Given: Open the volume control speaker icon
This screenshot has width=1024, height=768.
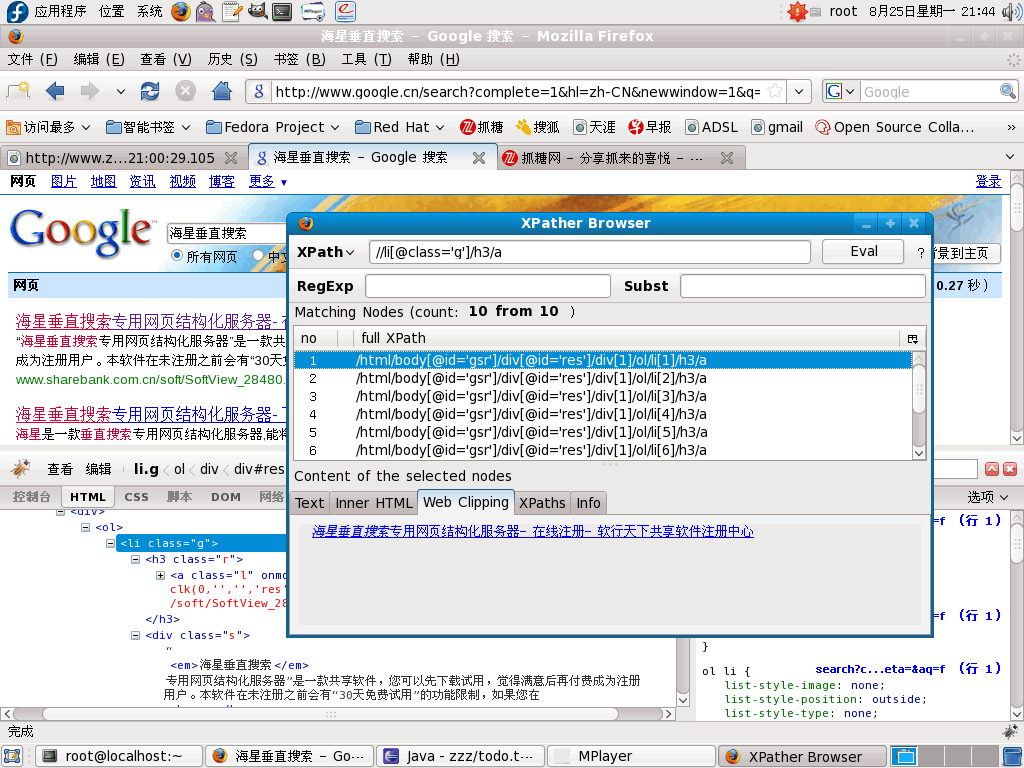Looking at the screenshot, I should pos(1010,11).
